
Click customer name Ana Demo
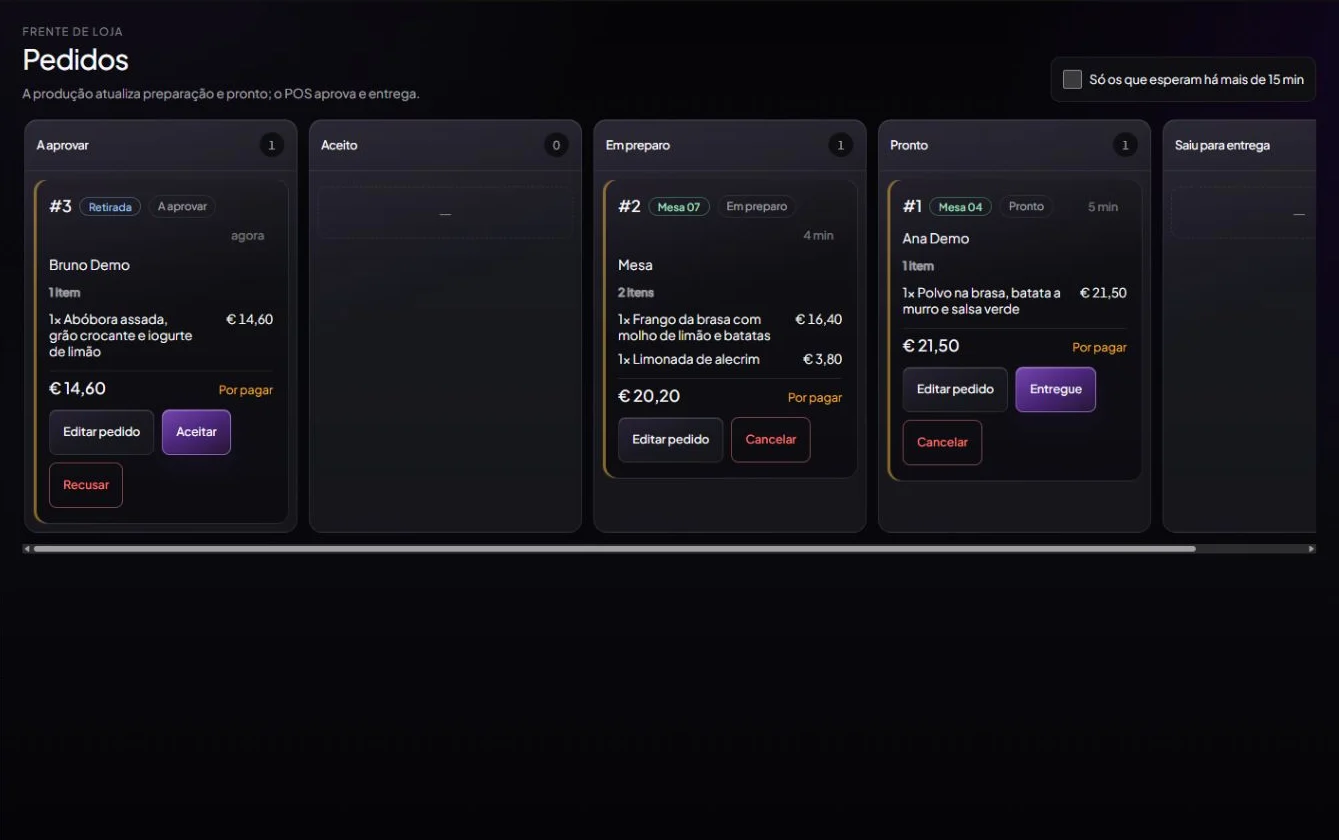click(936, 238)
